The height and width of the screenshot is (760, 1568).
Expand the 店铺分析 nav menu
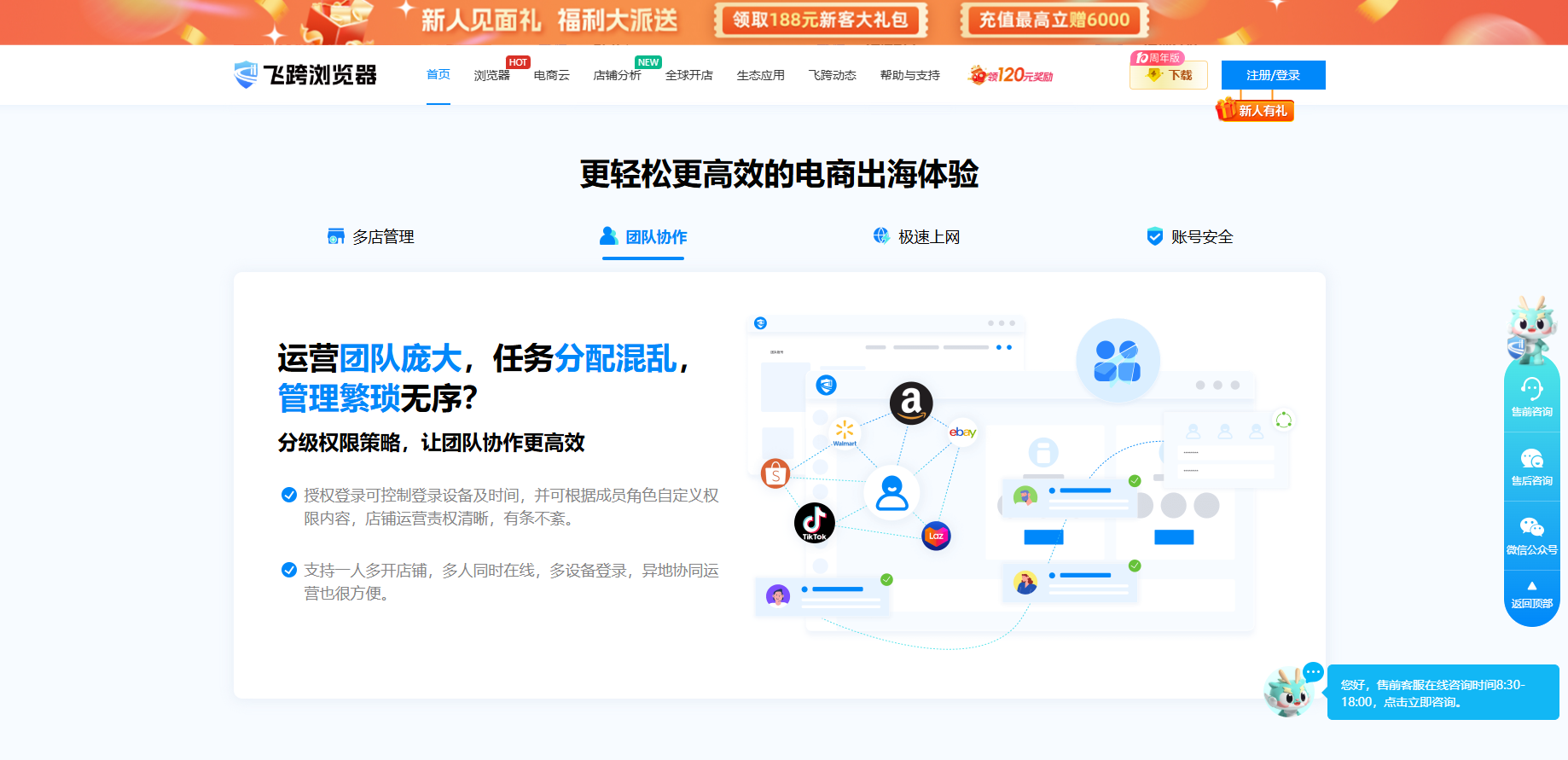click(x=617, y=75)
